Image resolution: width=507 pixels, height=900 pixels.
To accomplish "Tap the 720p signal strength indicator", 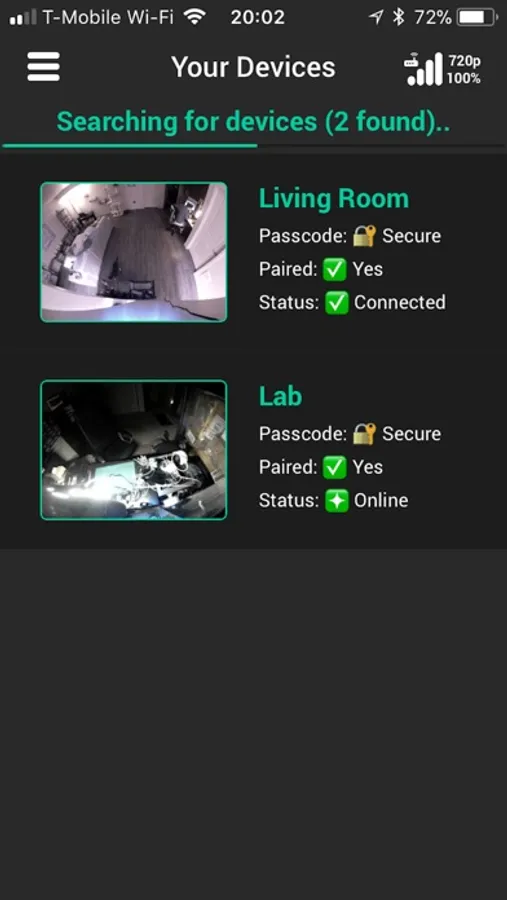I will point(442,69).
